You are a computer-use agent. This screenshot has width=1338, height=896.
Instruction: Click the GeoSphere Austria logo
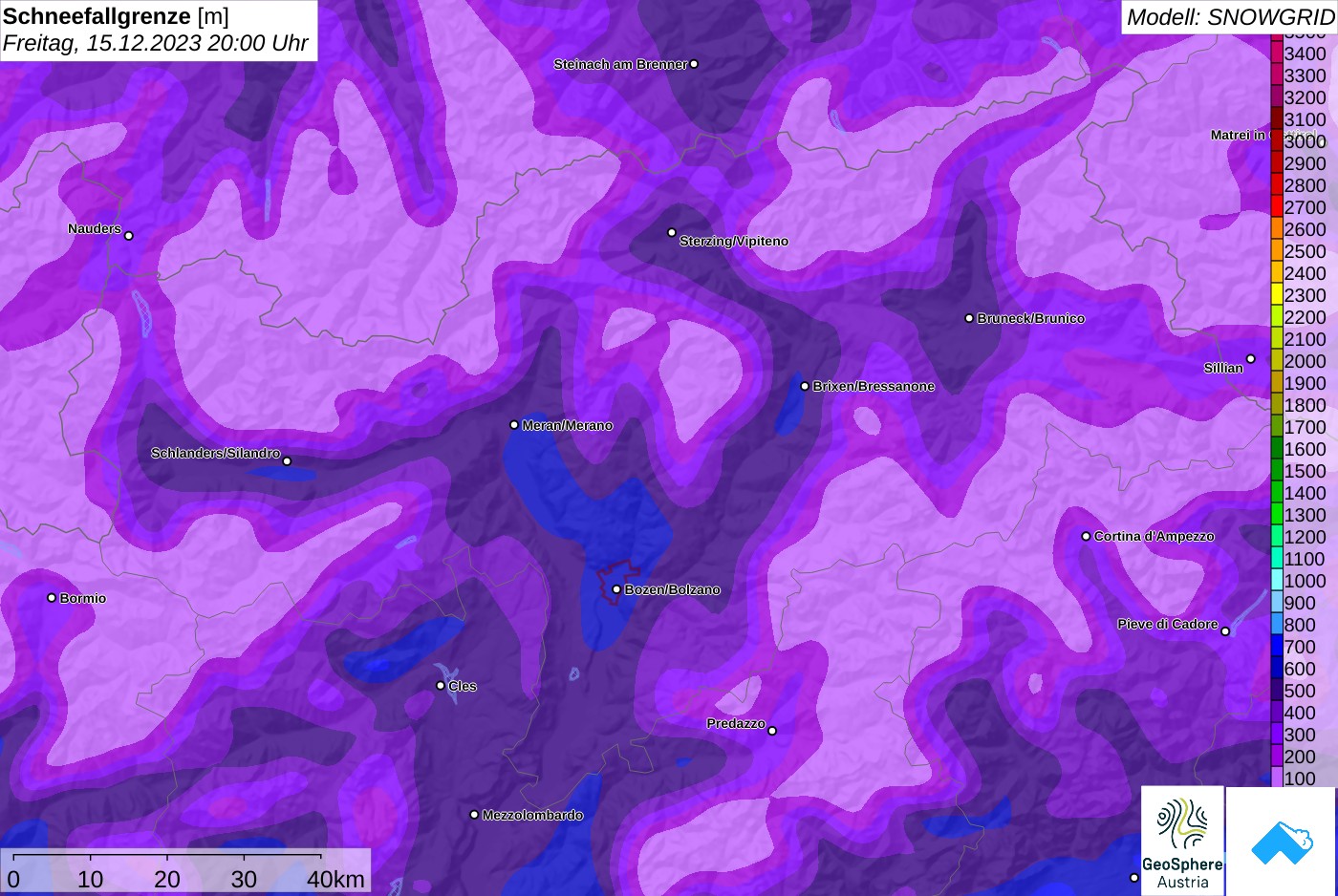click(x=1182, y=841)
